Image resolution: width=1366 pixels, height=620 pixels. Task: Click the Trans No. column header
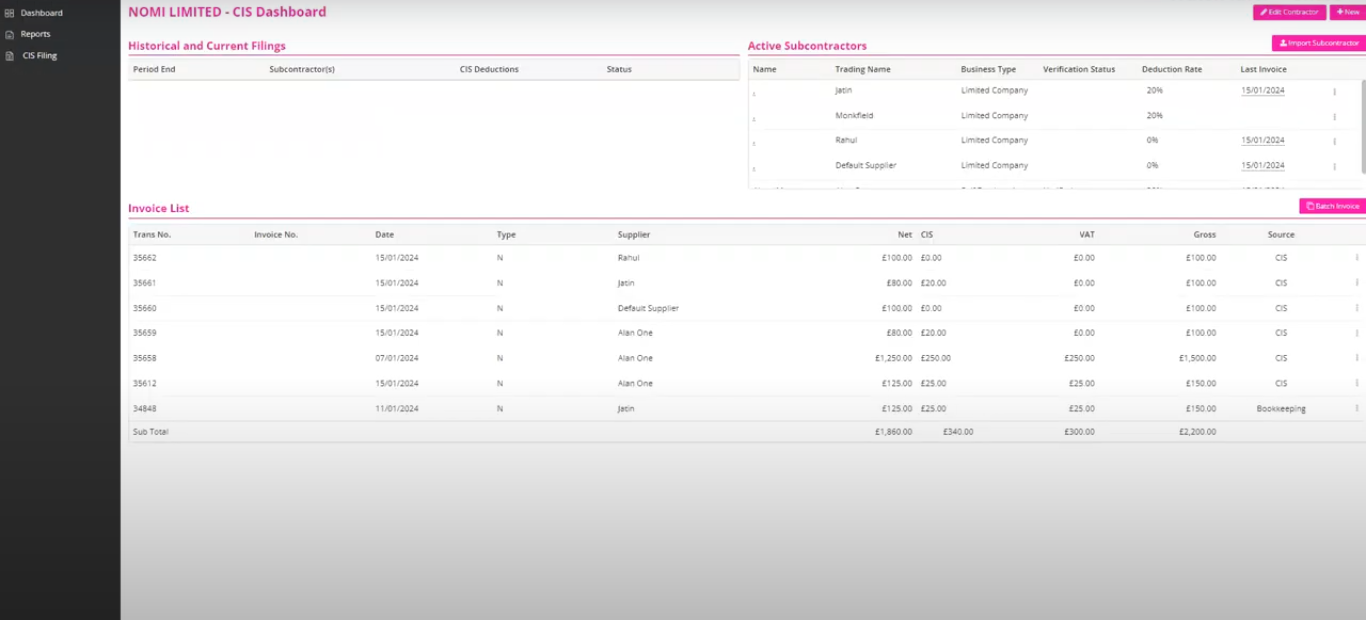pos(152,235)
